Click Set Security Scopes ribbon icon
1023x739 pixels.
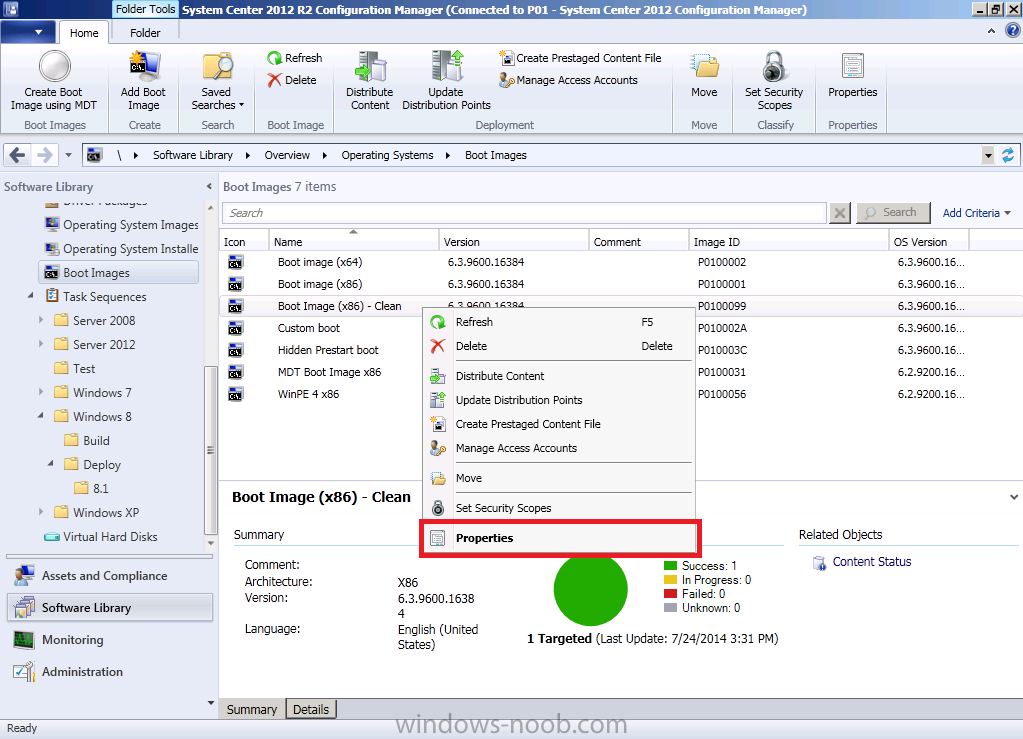774,67
